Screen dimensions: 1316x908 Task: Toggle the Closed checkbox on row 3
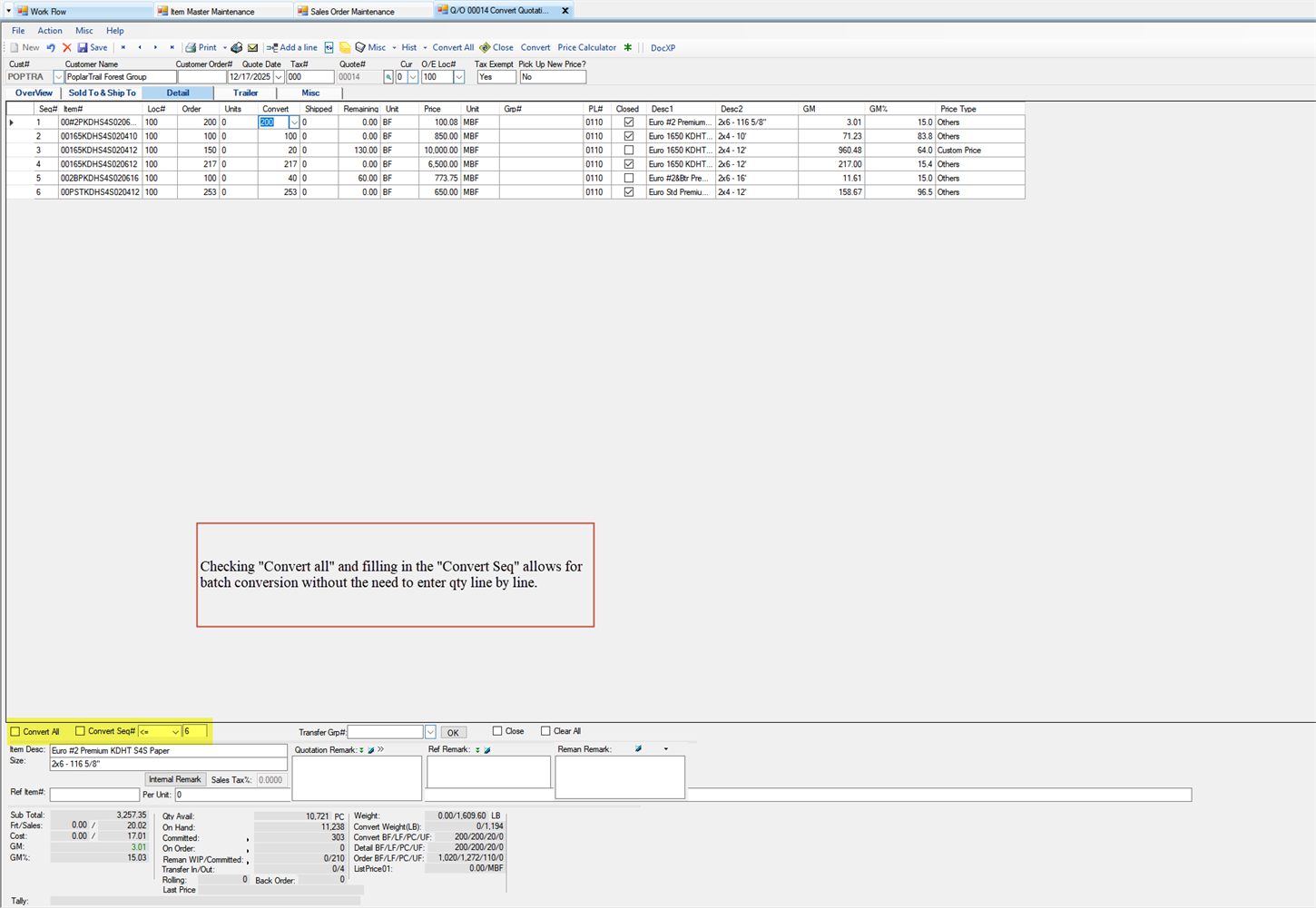tap(628, 150)
